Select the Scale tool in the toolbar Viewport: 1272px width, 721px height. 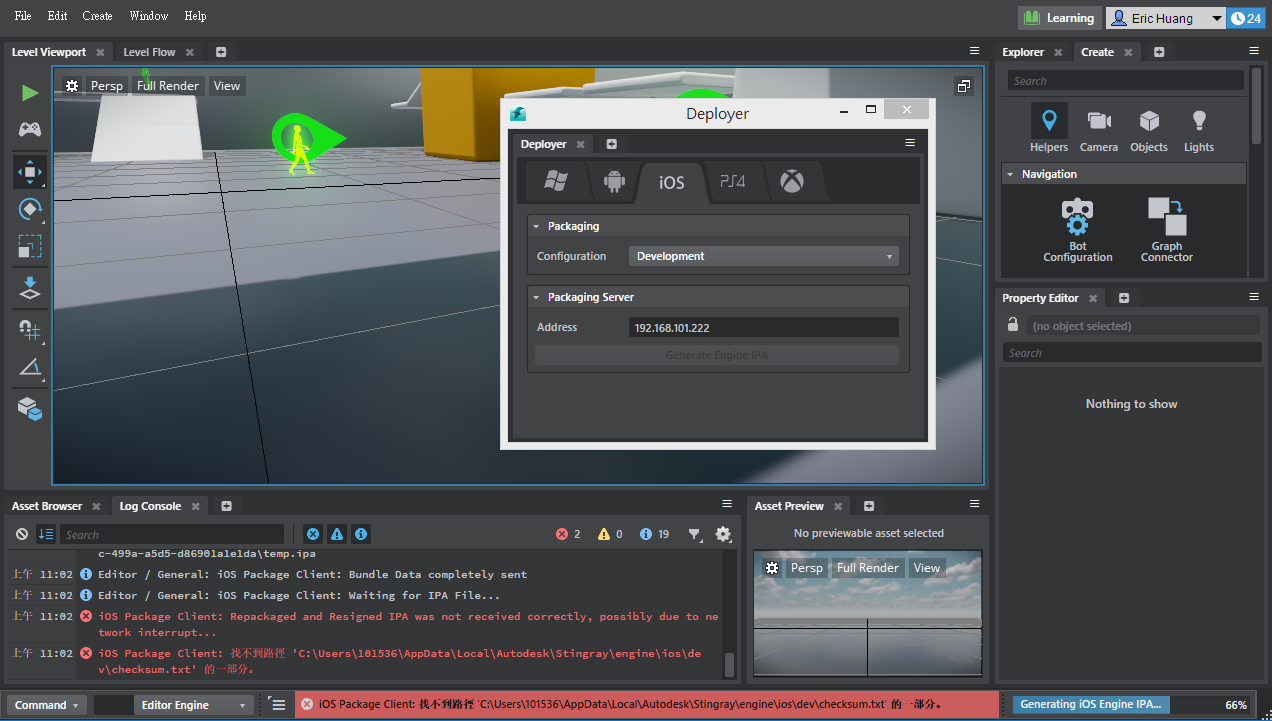[x=29, y=246]
